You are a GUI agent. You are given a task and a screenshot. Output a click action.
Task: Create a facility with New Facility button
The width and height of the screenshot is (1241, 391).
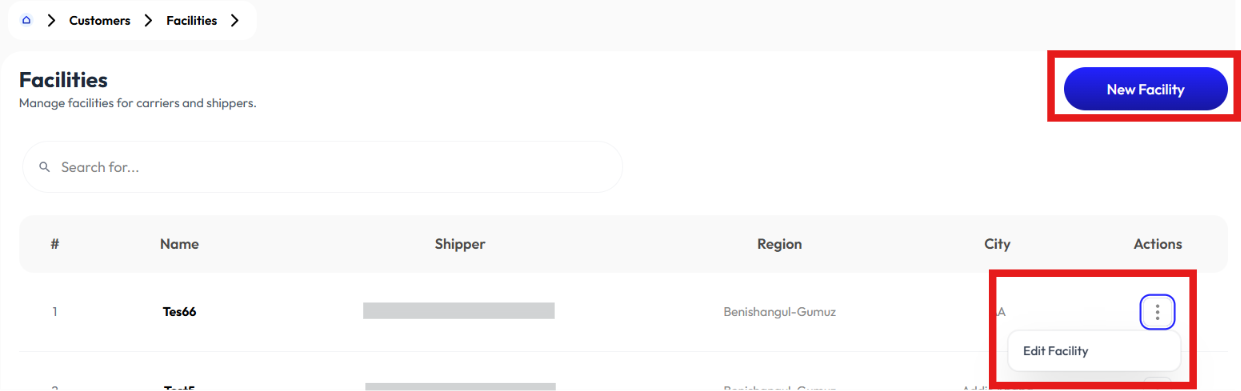point(1145,89)
